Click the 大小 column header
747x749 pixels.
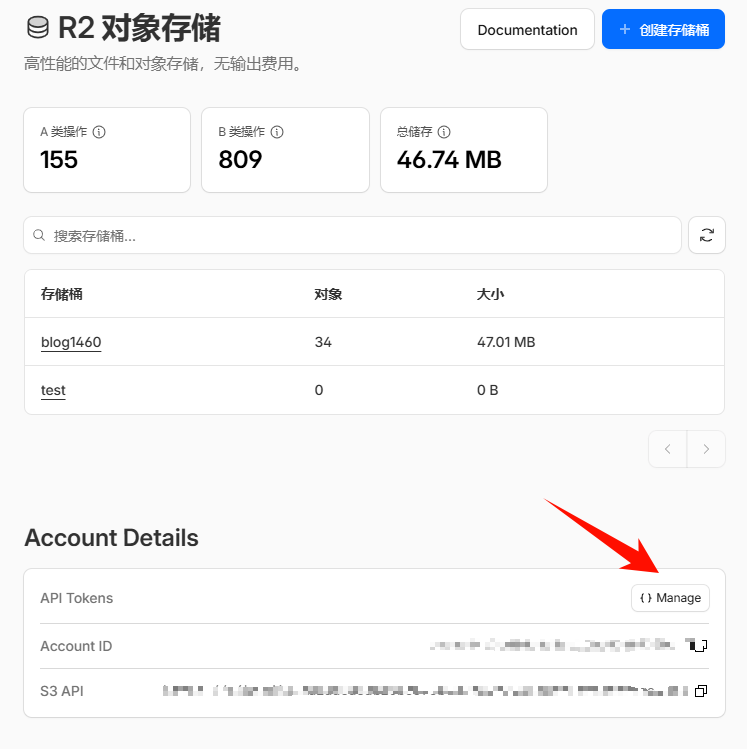pos(490,294)
